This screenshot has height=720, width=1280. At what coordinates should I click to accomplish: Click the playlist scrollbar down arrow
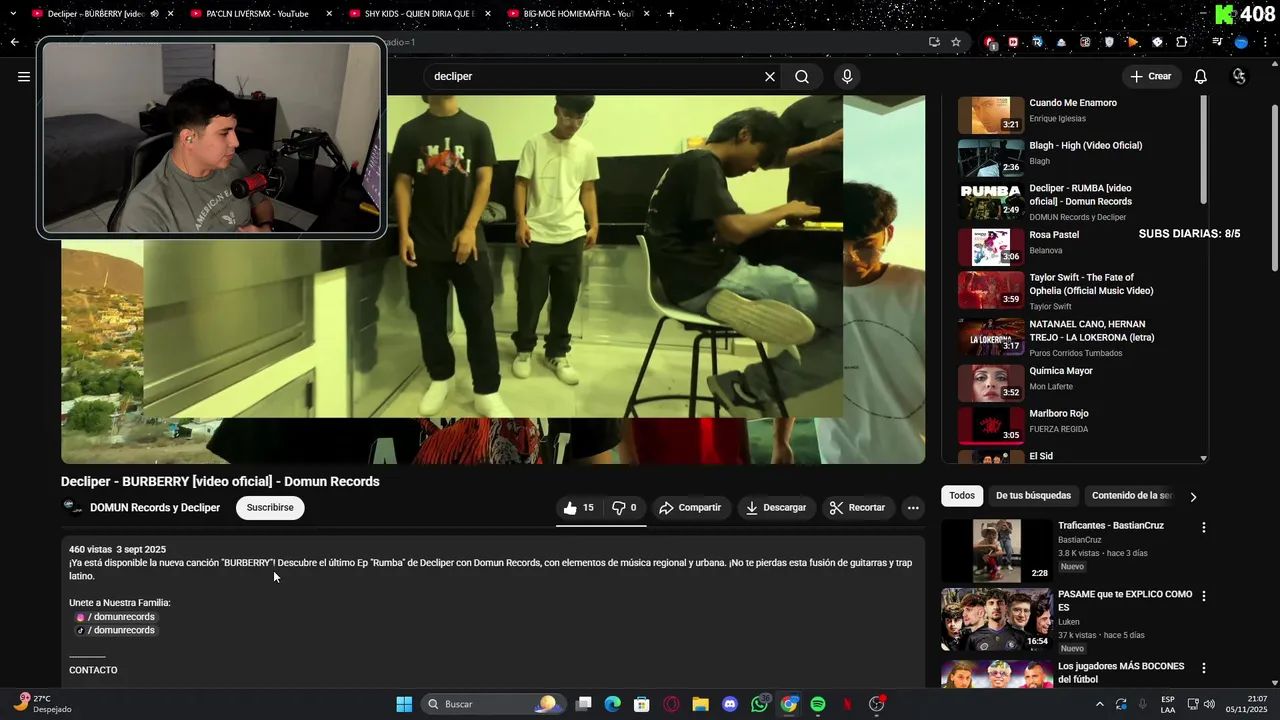tap(1203, 458)
